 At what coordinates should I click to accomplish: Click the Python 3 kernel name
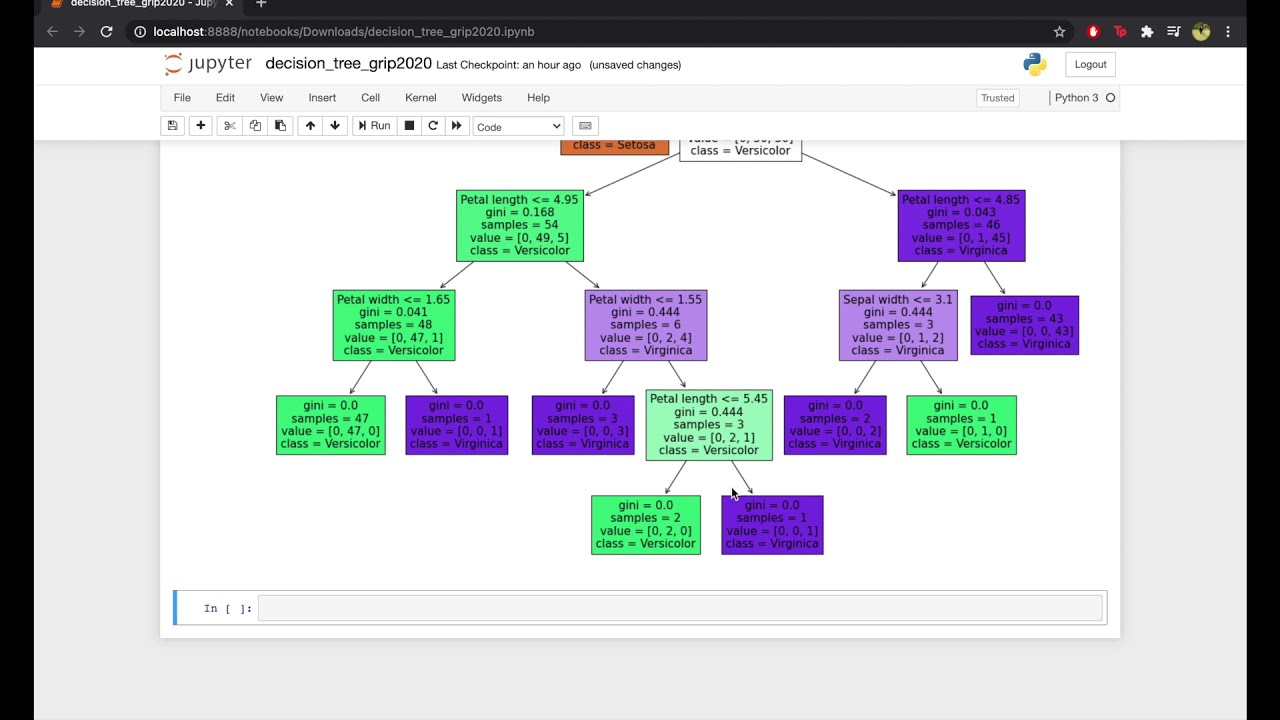[1076, 98]
